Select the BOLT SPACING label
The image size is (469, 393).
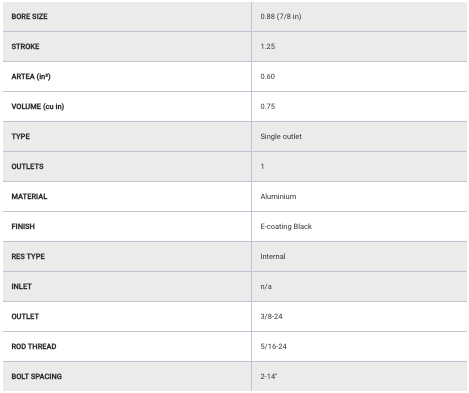pos(37,376)
